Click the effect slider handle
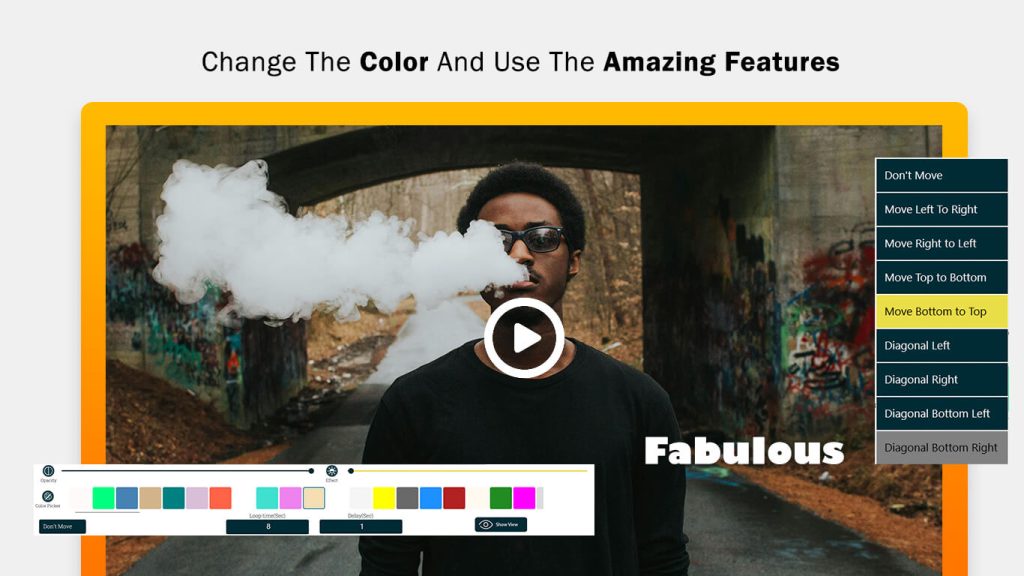The image size is (1024, 576). click(x=351, y=471)
